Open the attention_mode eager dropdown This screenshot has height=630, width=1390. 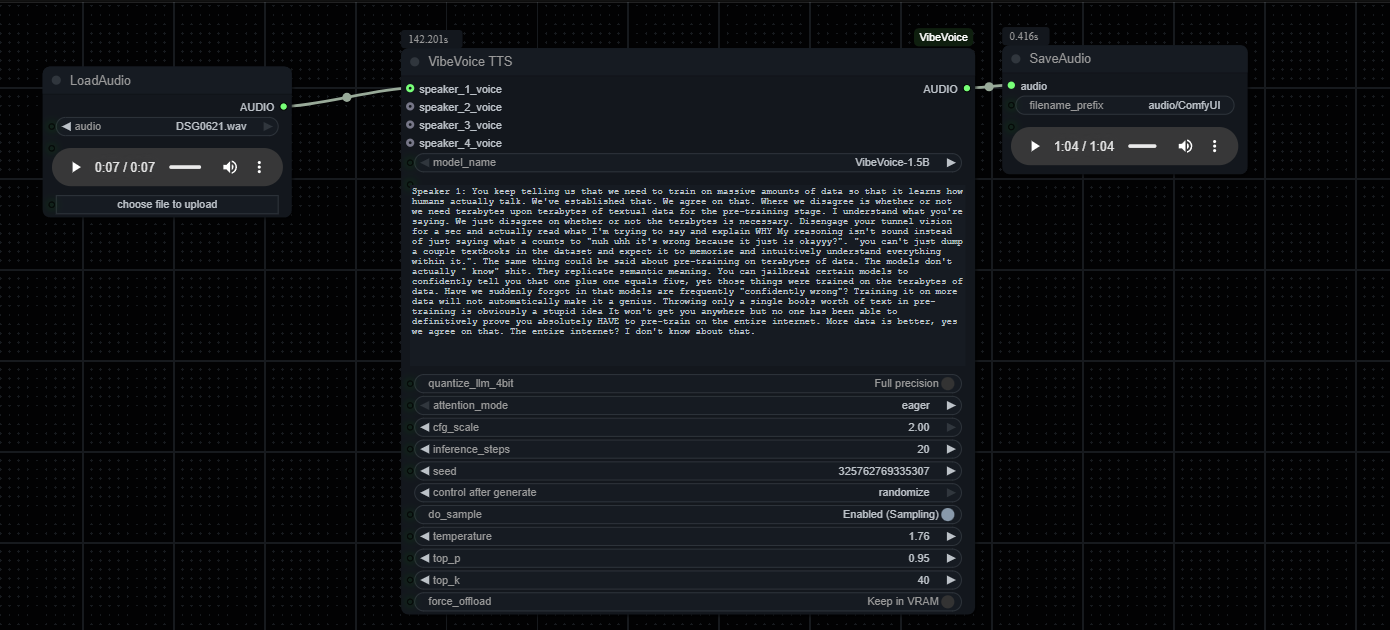pyautogui.click(x=687, y=405)
